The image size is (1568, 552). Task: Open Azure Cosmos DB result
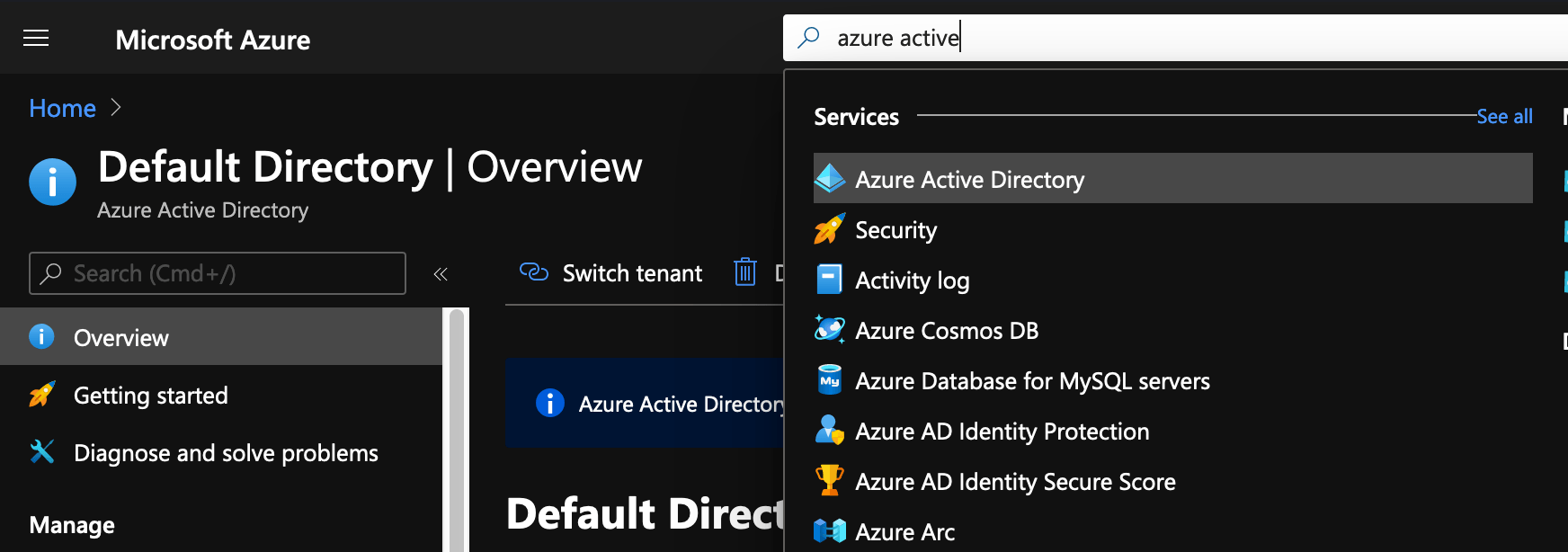(x=1172, y=330)
